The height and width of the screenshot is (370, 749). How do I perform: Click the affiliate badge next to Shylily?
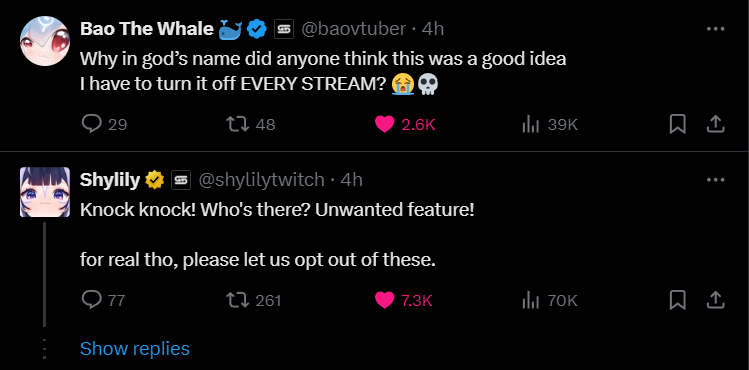(x=181, y=180)
